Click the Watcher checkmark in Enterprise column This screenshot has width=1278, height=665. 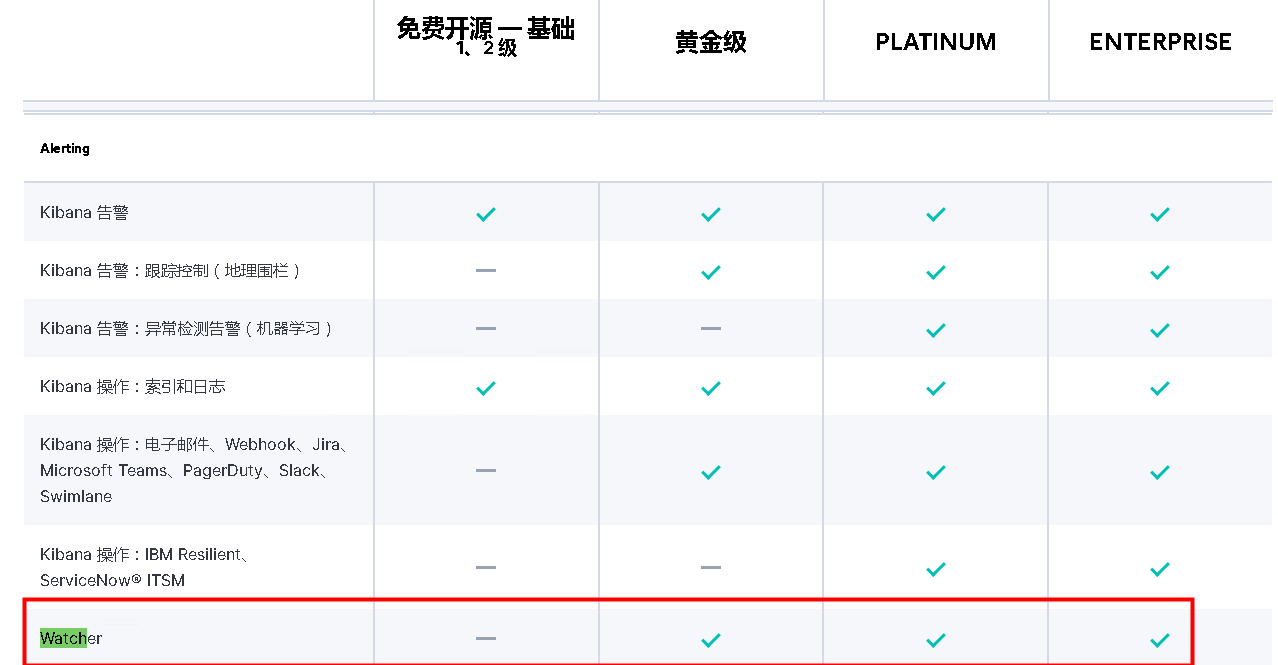pos(1160,639)
